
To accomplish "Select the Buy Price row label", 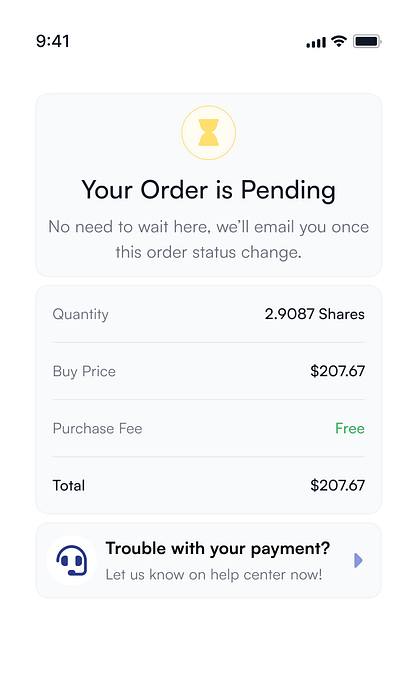I will [x=84, y=372].
